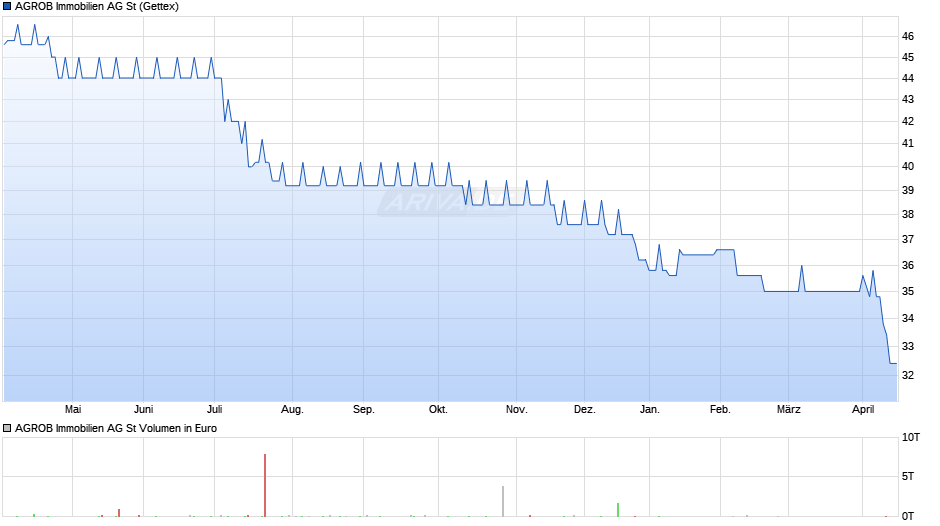Viewport: 940px width, 526px height.
Task: Click the chart title 'AGROB Immobilien AG St (Gettex)'
Action: 97,7
